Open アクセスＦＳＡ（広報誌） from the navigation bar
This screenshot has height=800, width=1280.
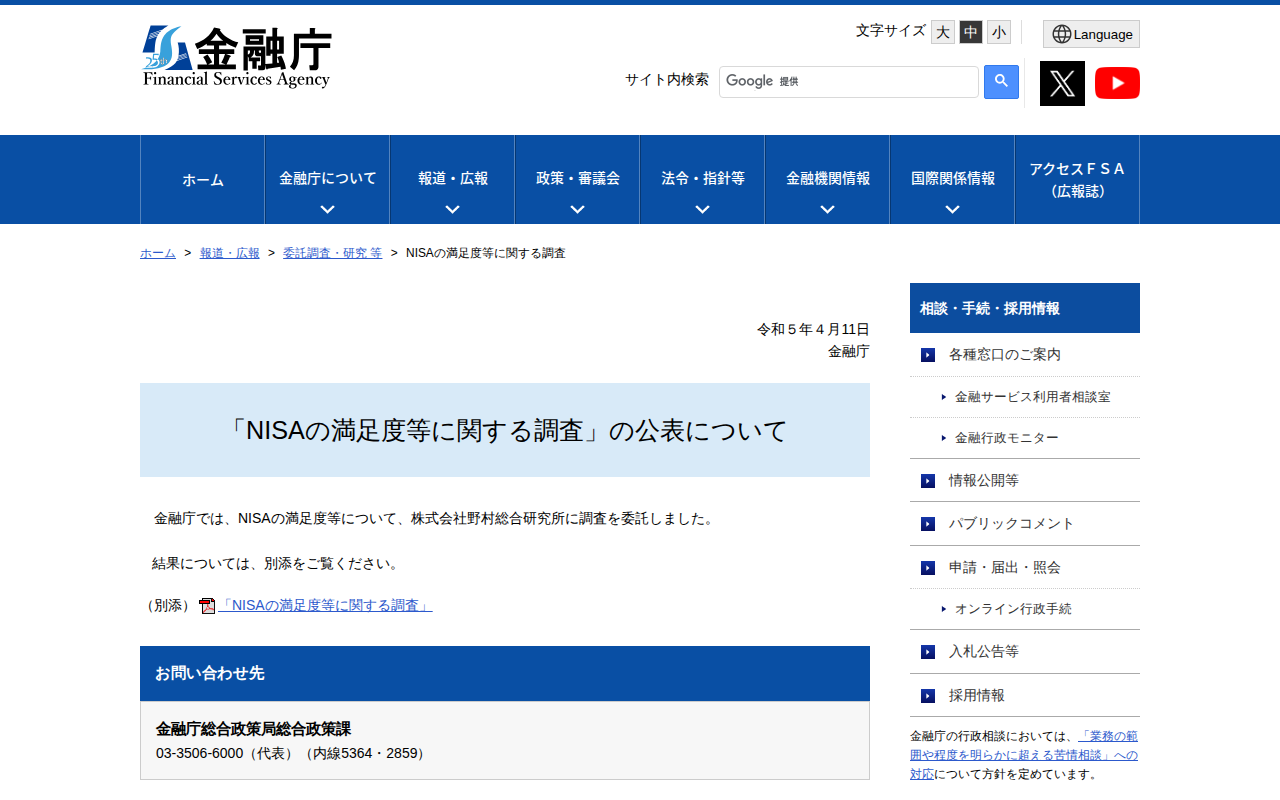pyautogui.click(x=1077, y=180)
